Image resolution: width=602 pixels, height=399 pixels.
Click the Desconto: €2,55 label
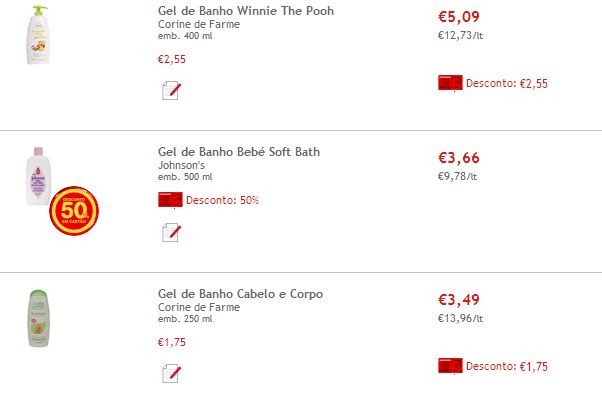coord(507,83)
